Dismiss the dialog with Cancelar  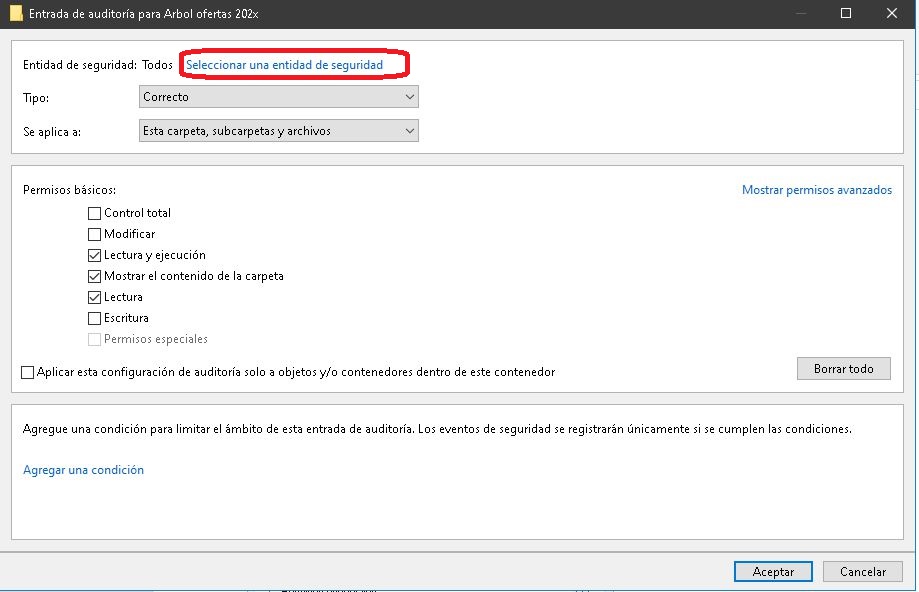pos(862,572)
